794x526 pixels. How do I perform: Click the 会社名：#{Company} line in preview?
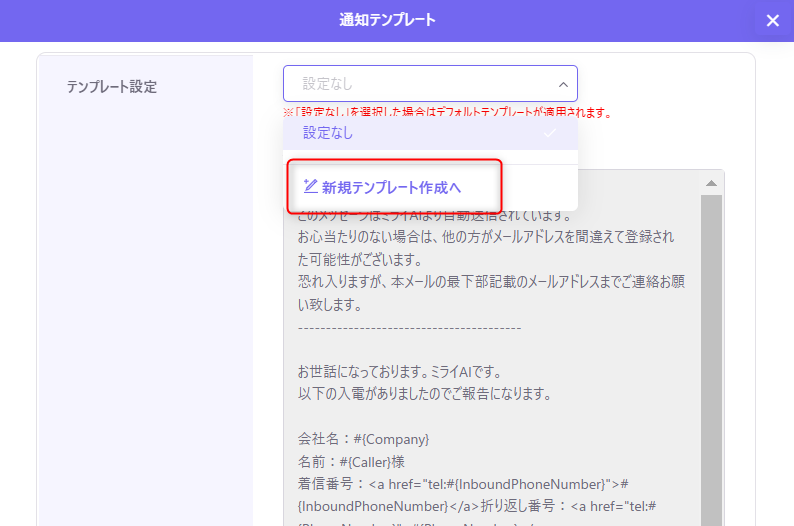[x=364, y=439]
